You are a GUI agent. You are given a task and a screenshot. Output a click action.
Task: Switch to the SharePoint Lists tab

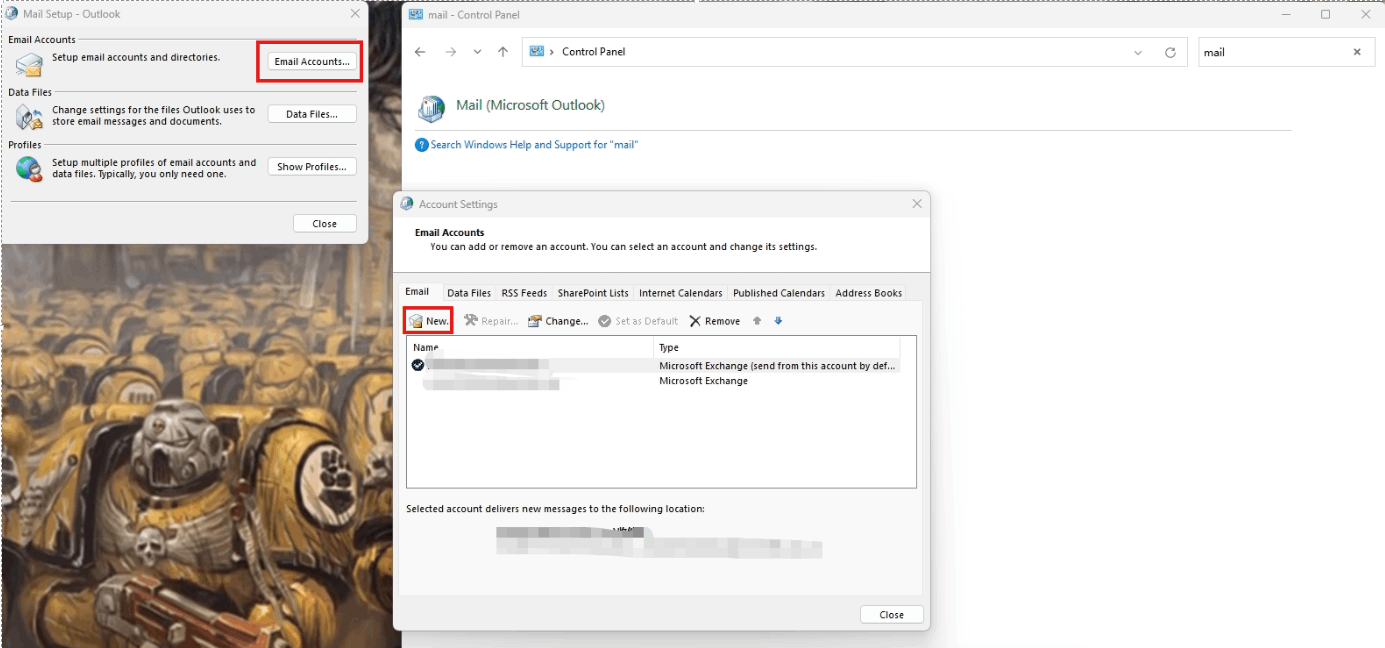(x=593, y=293)
